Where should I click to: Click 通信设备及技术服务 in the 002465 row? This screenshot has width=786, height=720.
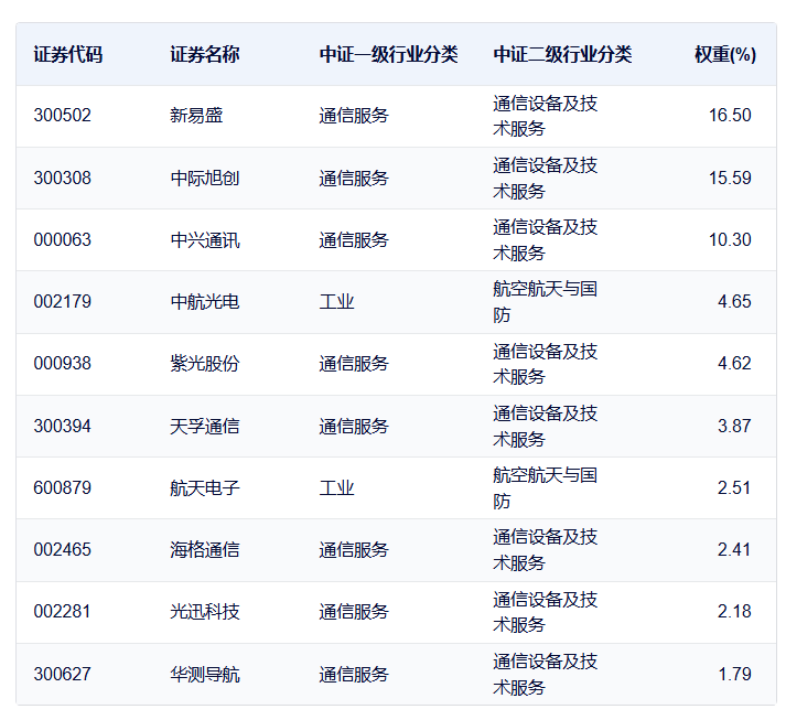[x=545, y=550]
